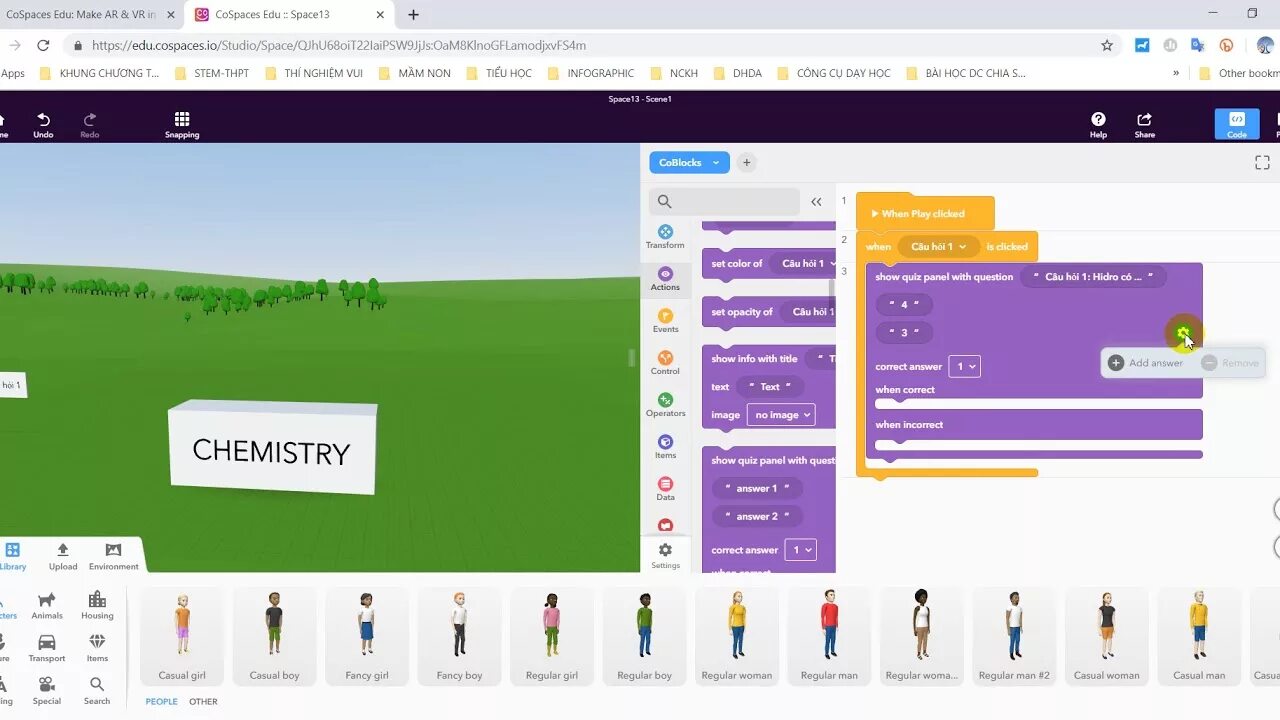1280x720 pixels.
Task: Toggle Snapping grid option
Action: pyautogui.click(x=182, y=125)
